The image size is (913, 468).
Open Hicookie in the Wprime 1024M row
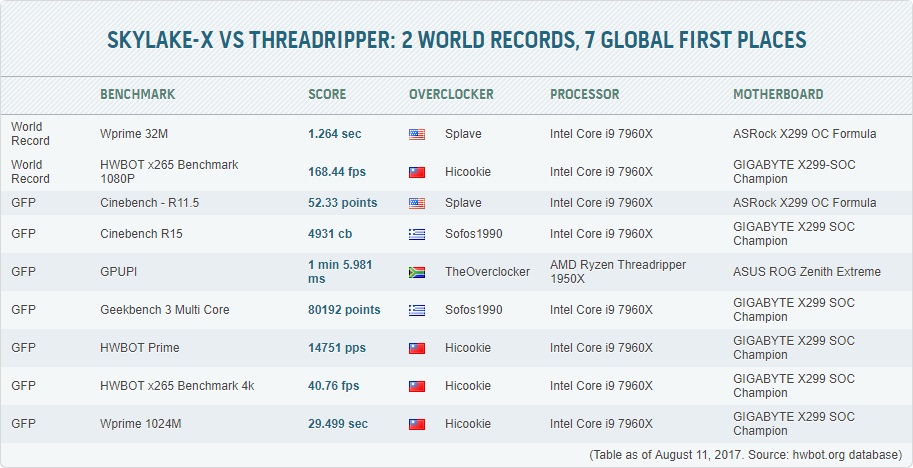pyautogui.click(x=468, y=424)
